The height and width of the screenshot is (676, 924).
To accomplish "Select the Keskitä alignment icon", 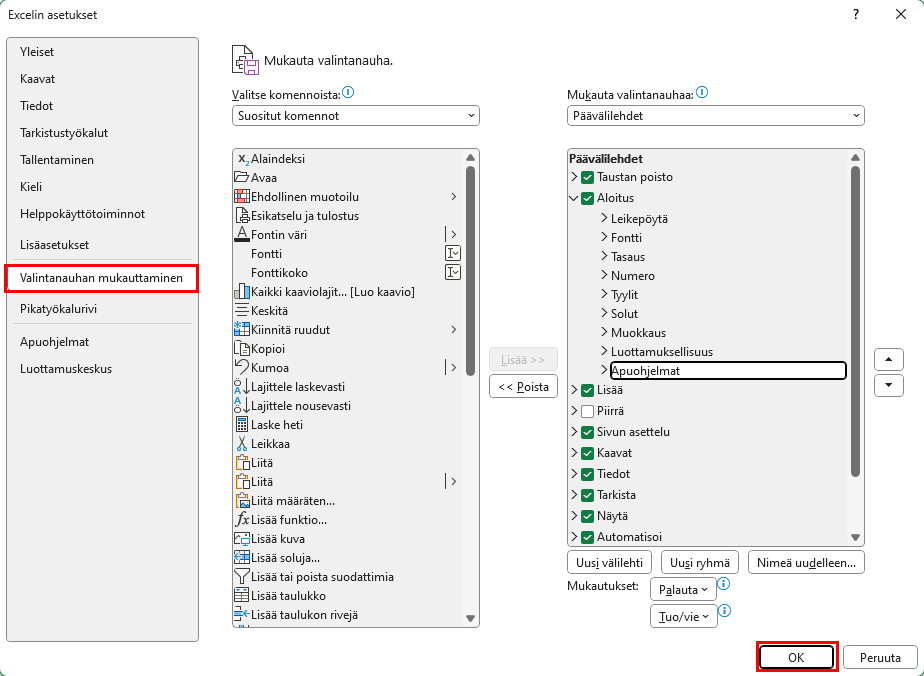I will point(242,311).
